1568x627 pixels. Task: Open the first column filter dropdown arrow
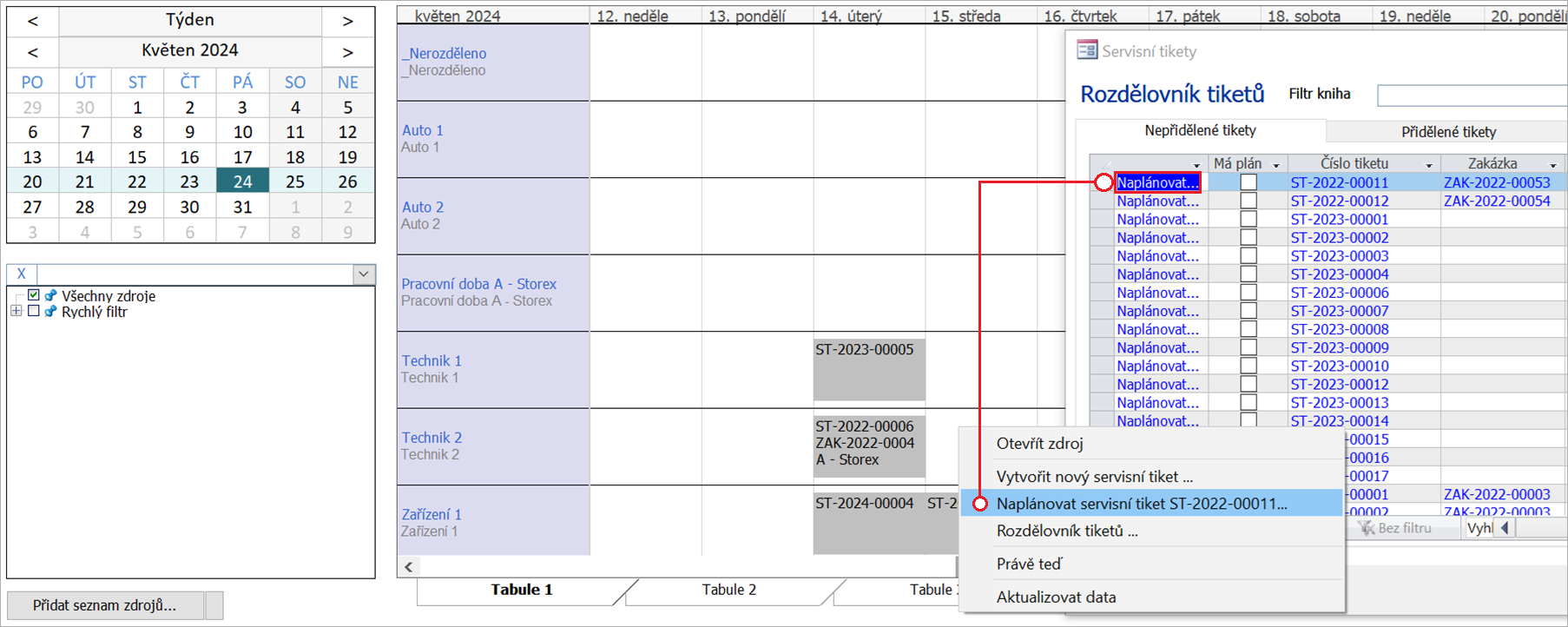tap(1196, 165)
